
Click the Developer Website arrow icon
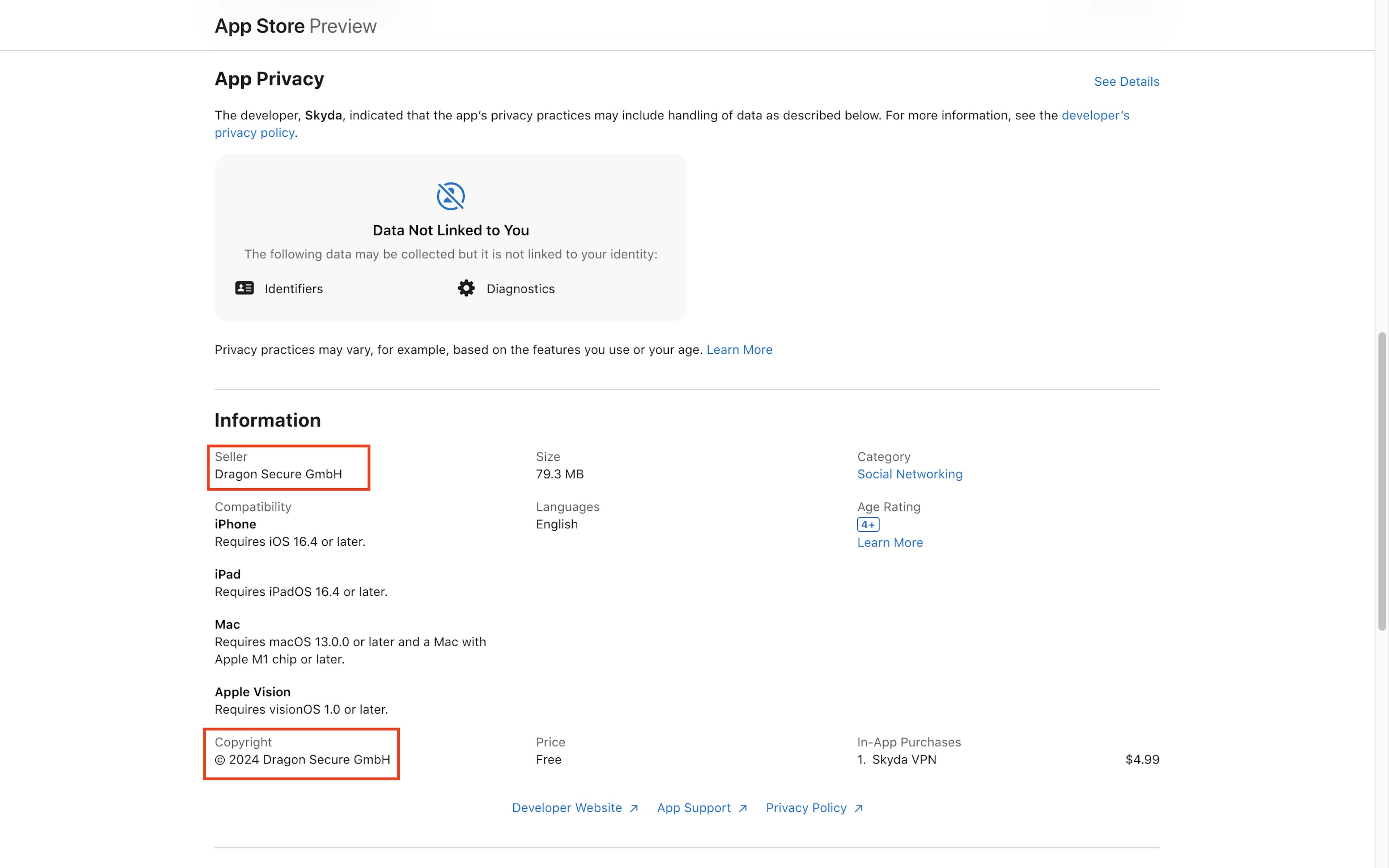click(x=634, y=808)
